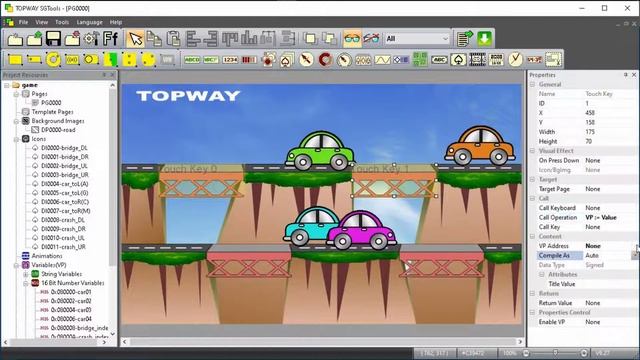Open the Tools menu
640x360 pixels.
click(x=62, y=22)
